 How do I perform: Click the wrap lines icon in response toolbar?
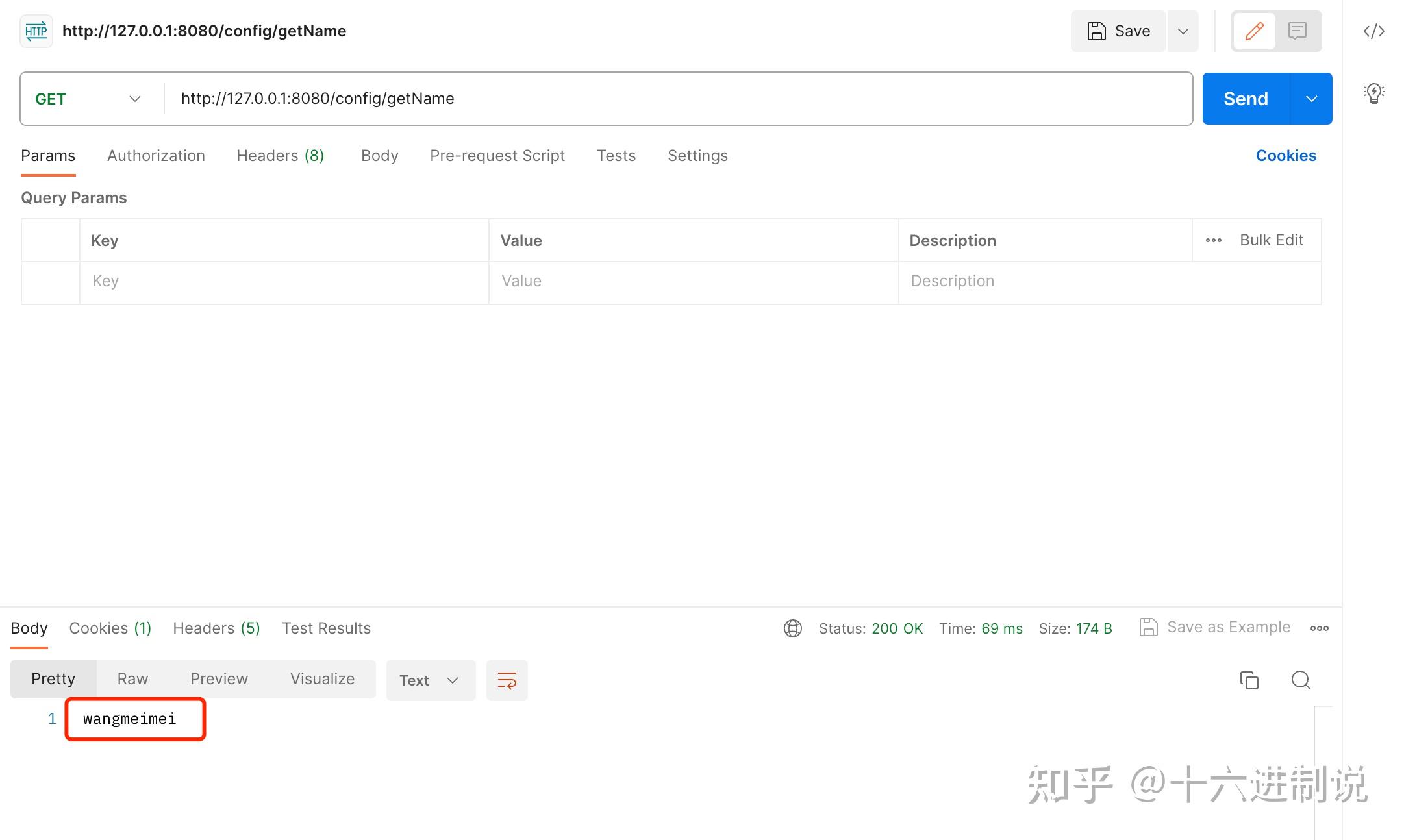tap(507, 680)
